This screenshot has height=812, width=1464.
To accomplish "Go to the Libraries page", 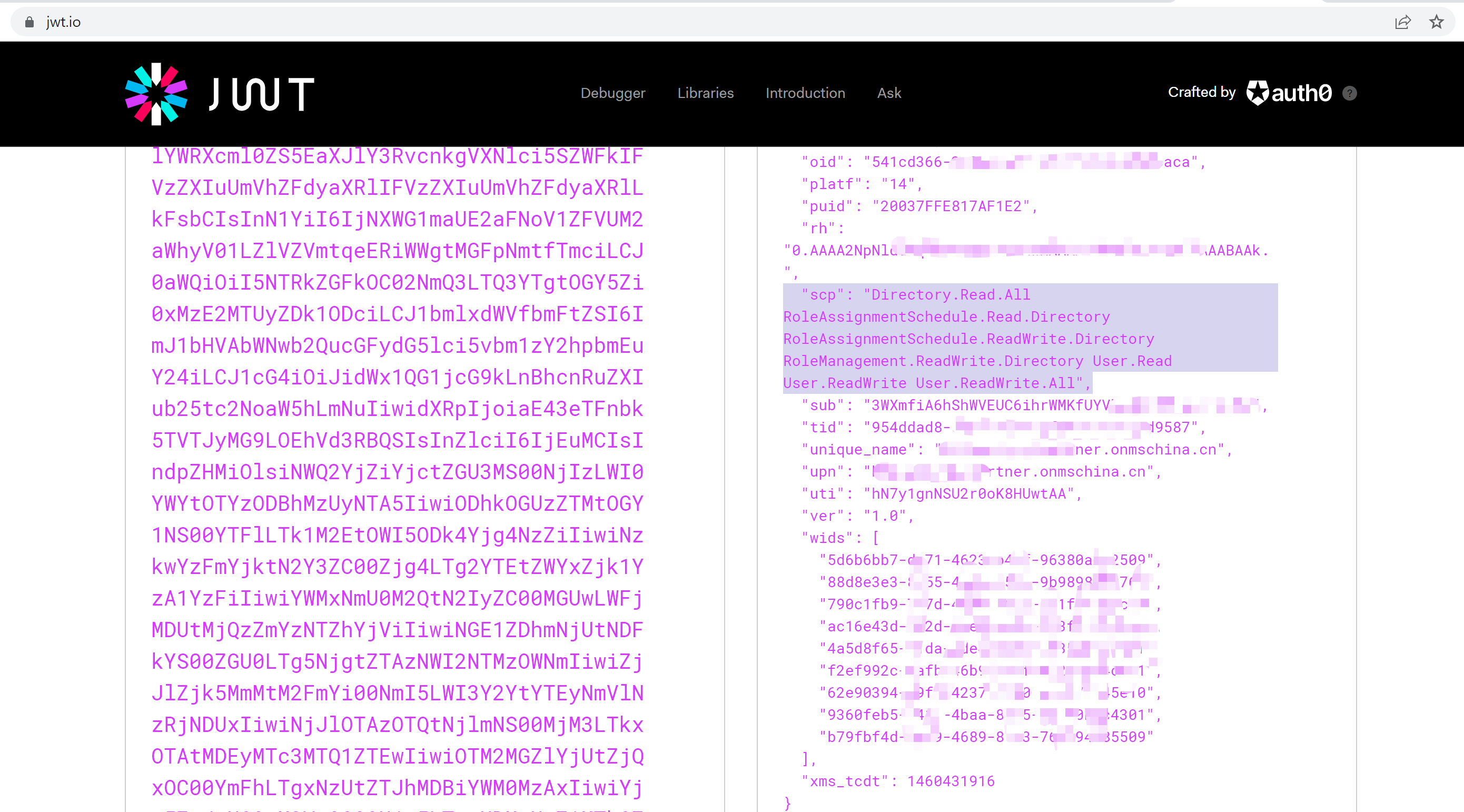I will coord(705,93).
